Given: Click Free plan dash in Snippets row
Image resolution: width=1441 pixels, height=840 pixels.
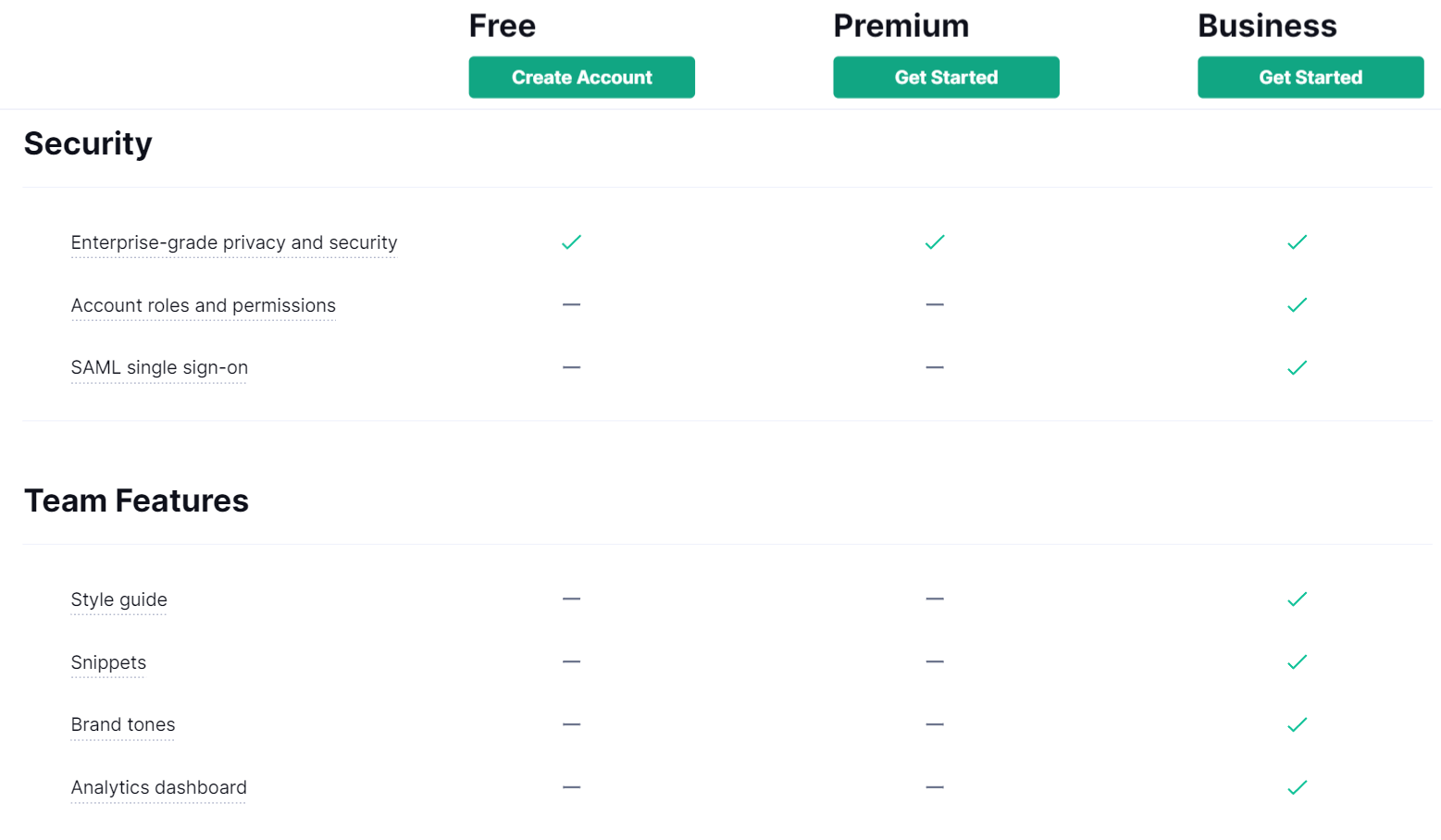Looking at the screenshot, I should click(x=572, y=661).
